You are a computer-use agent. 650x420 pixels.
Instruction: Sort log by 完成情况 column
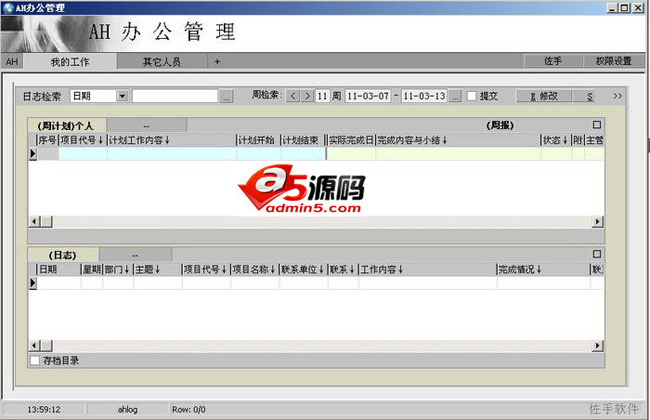(x=543, y=269)
